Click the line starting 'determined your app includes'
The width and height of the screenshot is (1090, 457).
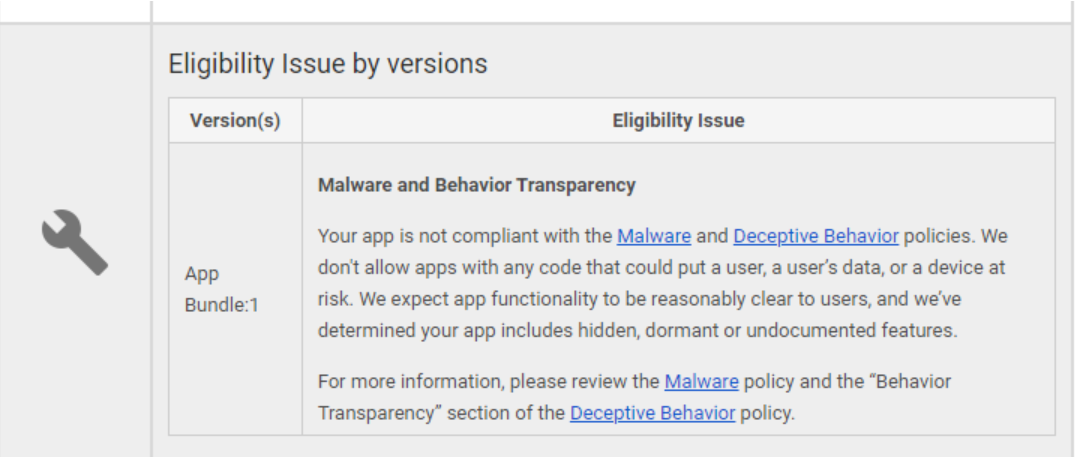pos(637,330)
